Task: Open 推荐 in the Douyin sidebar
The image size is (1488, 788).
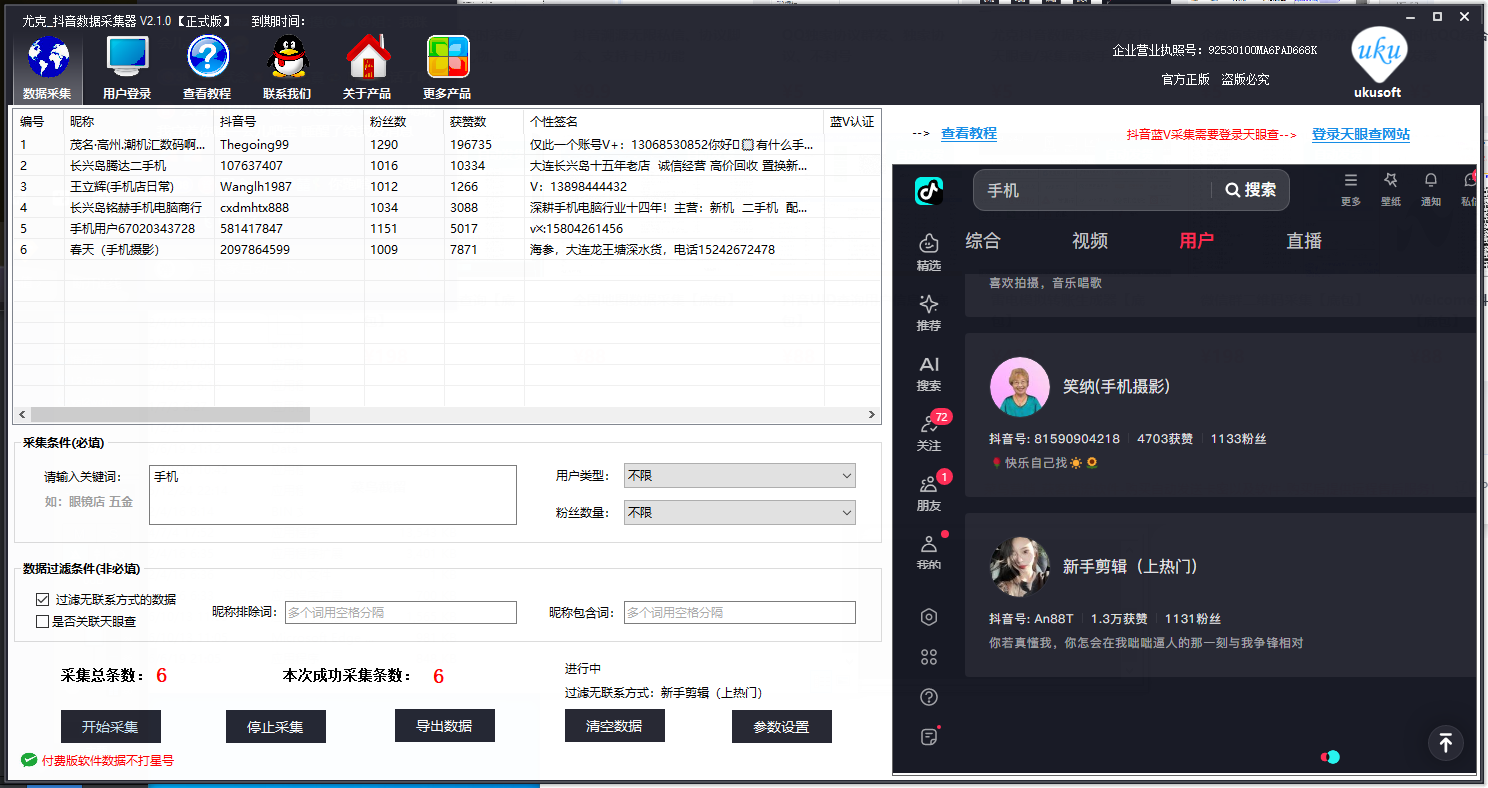Action: coord(929,313)
